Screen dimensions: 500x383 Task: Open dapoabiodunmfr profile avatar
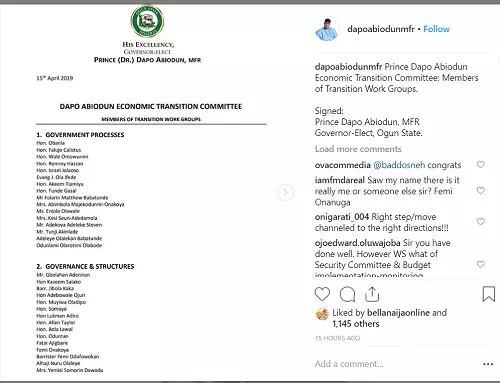(x=327, y=29)
